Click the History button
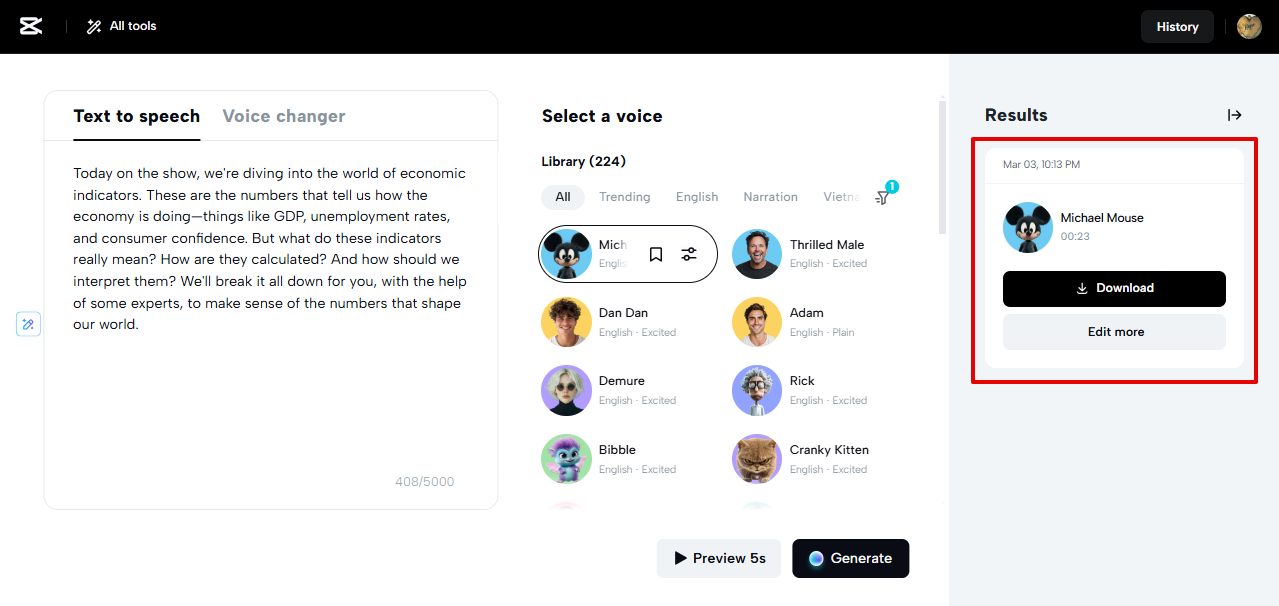 coord(1177,27)
